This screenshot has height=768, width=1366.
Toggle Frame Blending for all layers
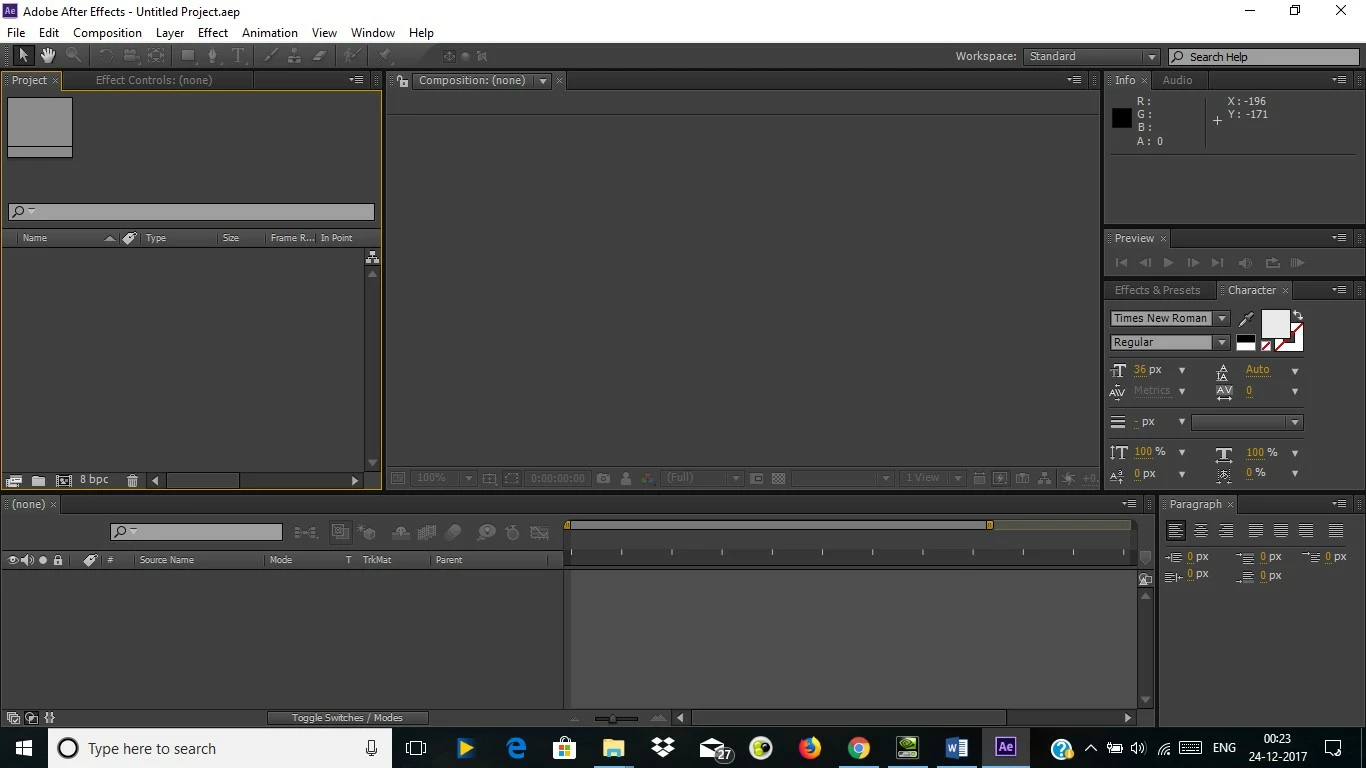click(427, 533)
